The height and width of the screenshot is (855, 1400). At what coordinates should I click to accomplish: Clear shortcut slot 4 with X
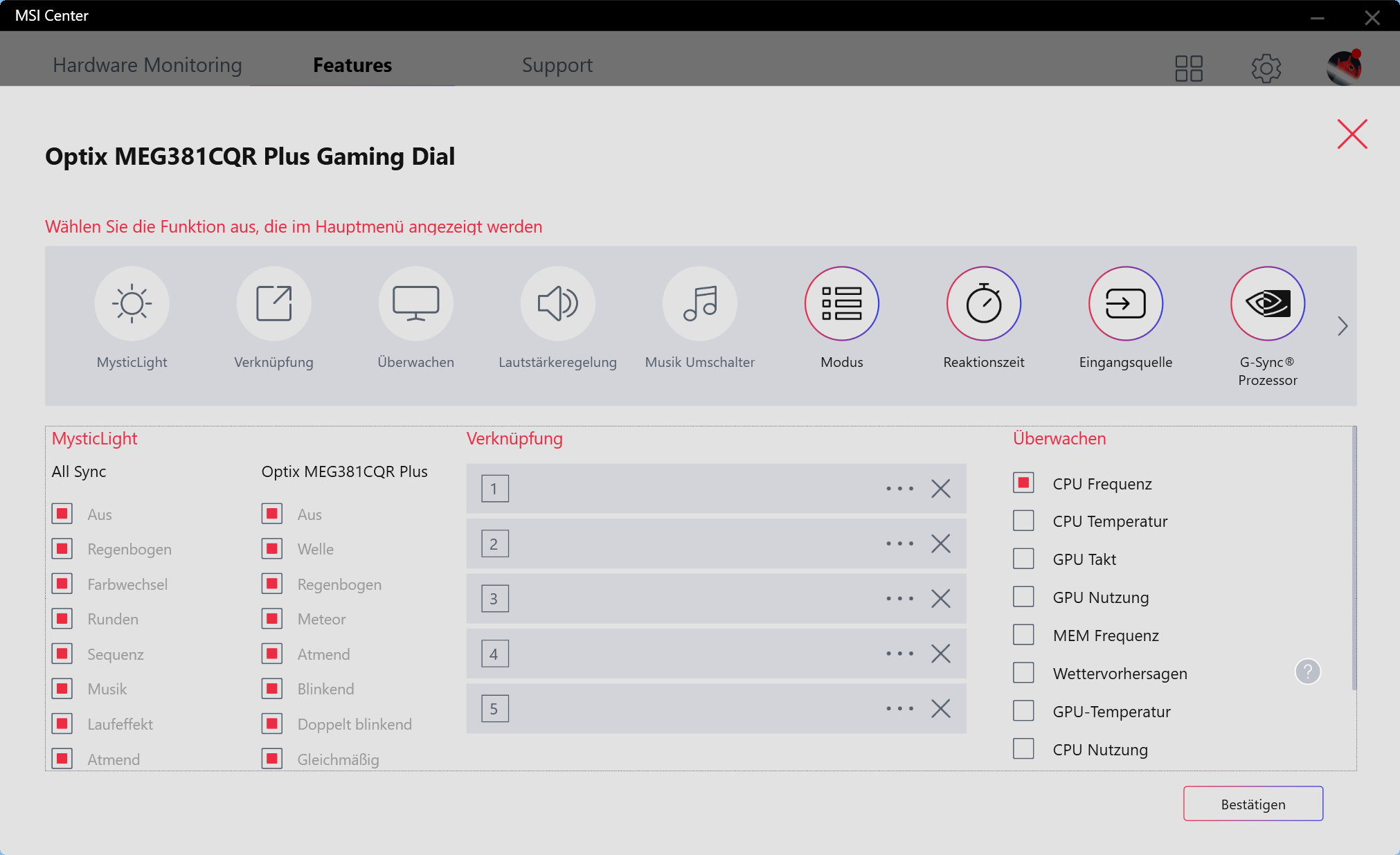[940, 654]
